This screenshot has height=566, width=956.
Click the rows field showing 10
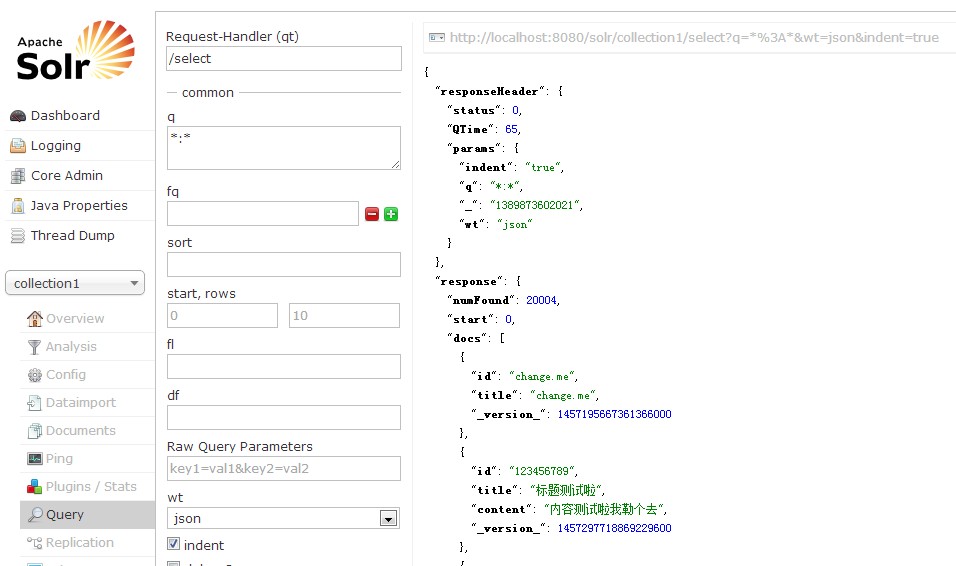pos(344,315)
